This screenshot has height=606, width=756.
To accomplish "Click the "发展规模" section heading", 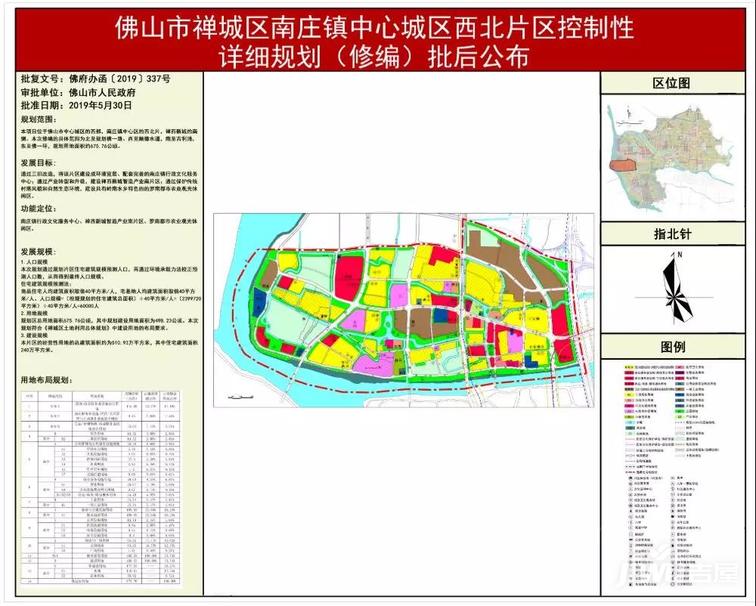I will coord(38,252).
